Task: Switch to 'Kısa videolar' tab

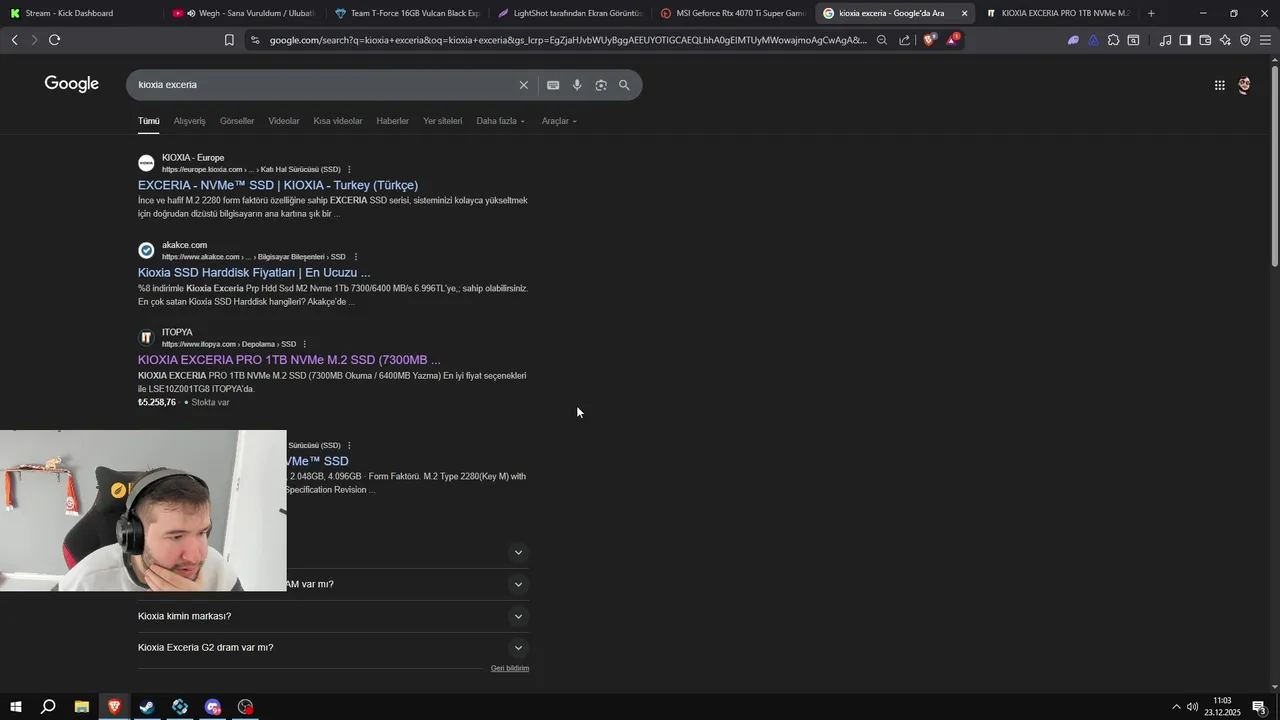Action: (338, 121)
